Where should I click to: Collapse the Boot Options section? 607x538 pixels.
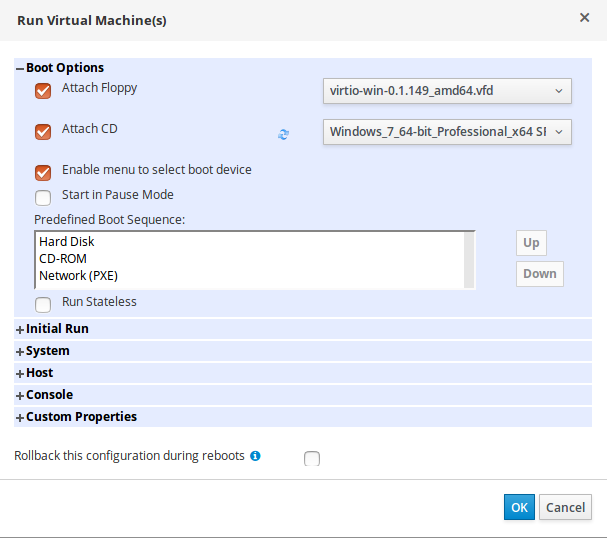click(60, 68)
